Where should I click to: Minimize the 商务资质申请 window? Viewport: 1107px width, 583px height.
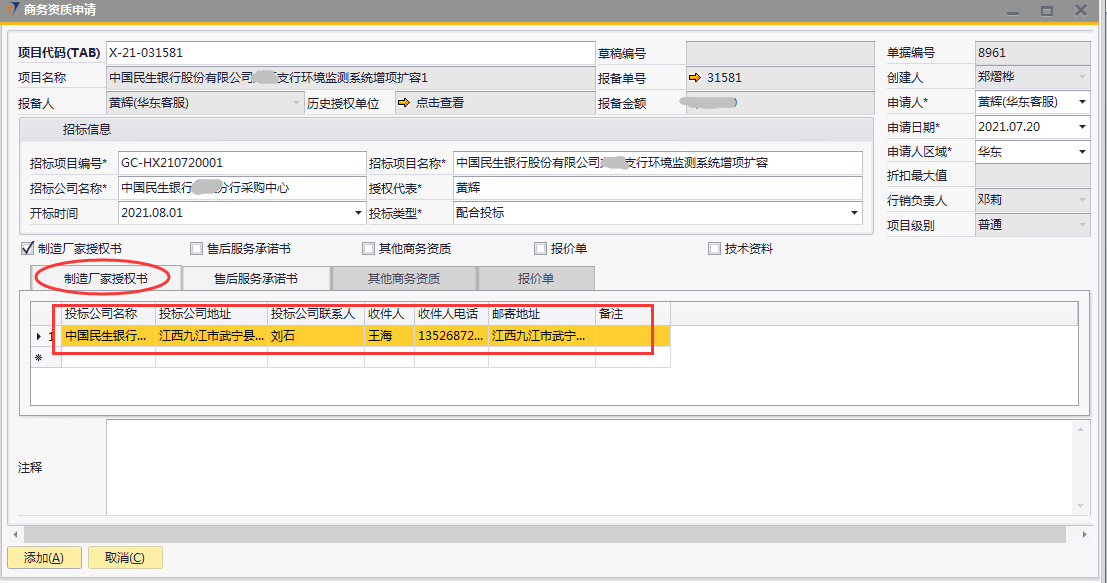coord(1013,10)
